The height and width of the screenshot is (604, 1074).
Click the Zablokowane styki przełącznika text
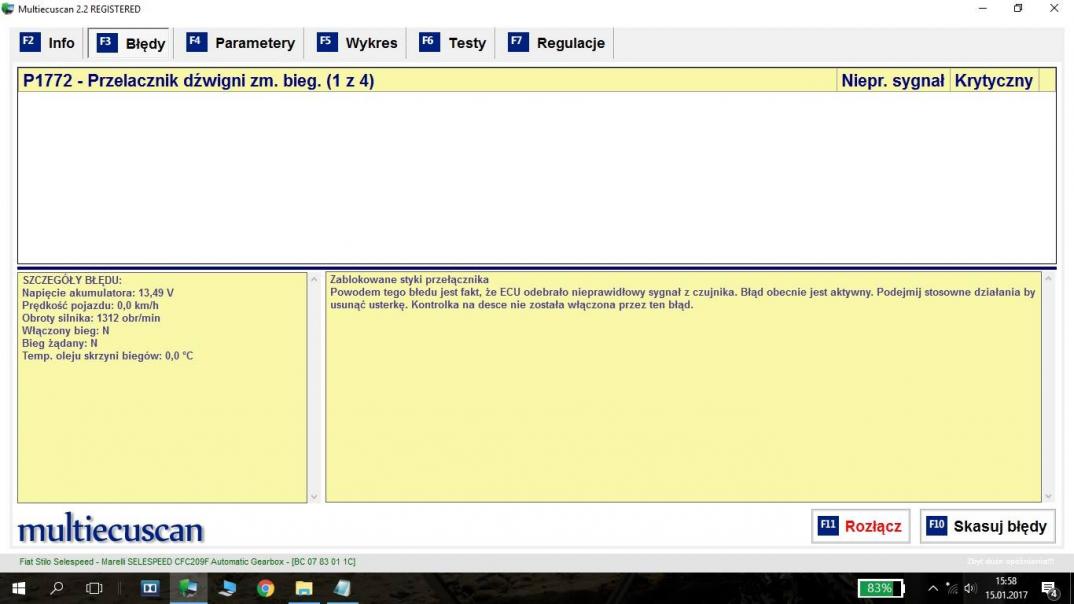coord(410,279)
